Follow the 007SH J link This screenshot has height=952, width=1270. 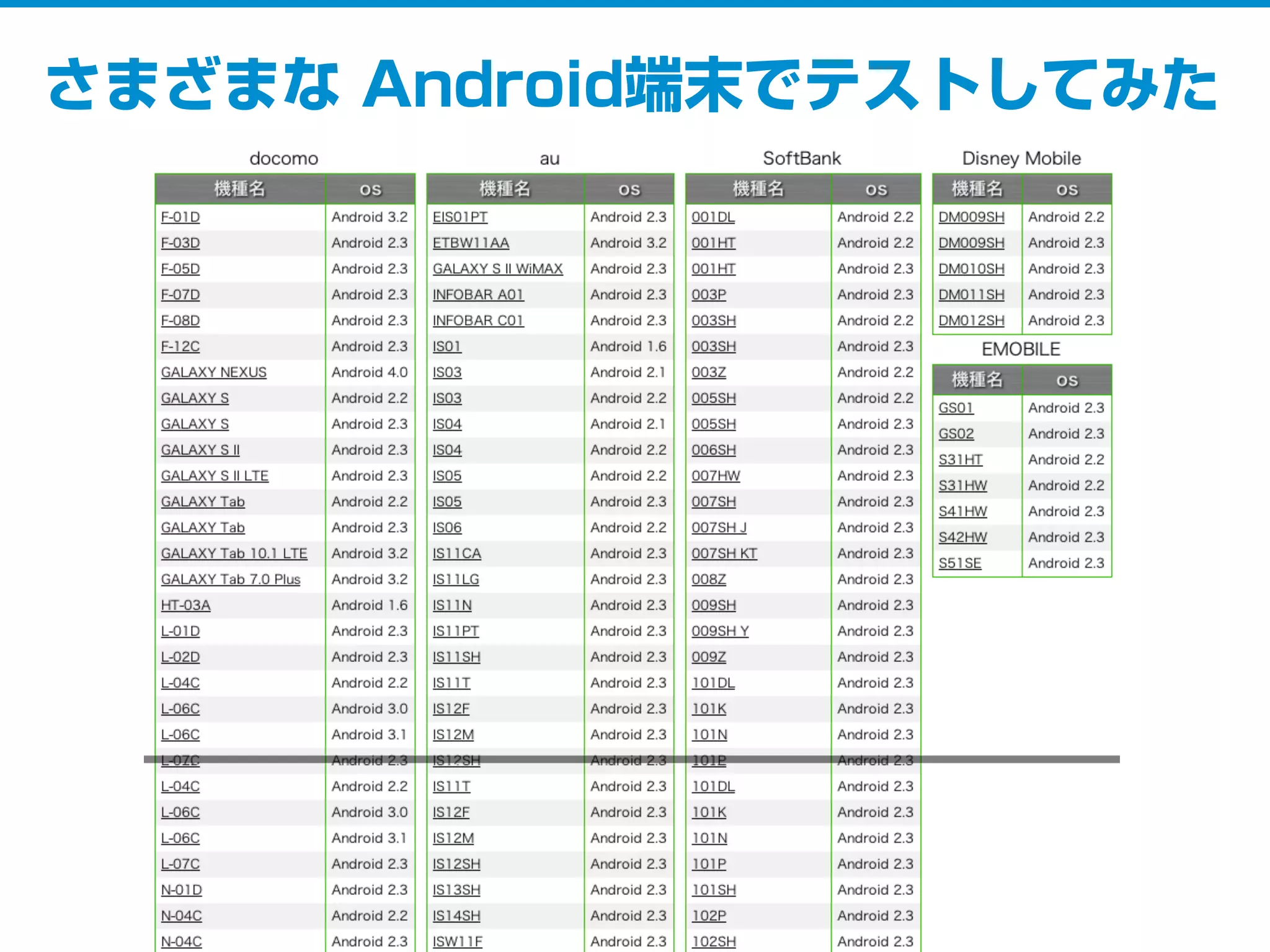coord(719,528)
